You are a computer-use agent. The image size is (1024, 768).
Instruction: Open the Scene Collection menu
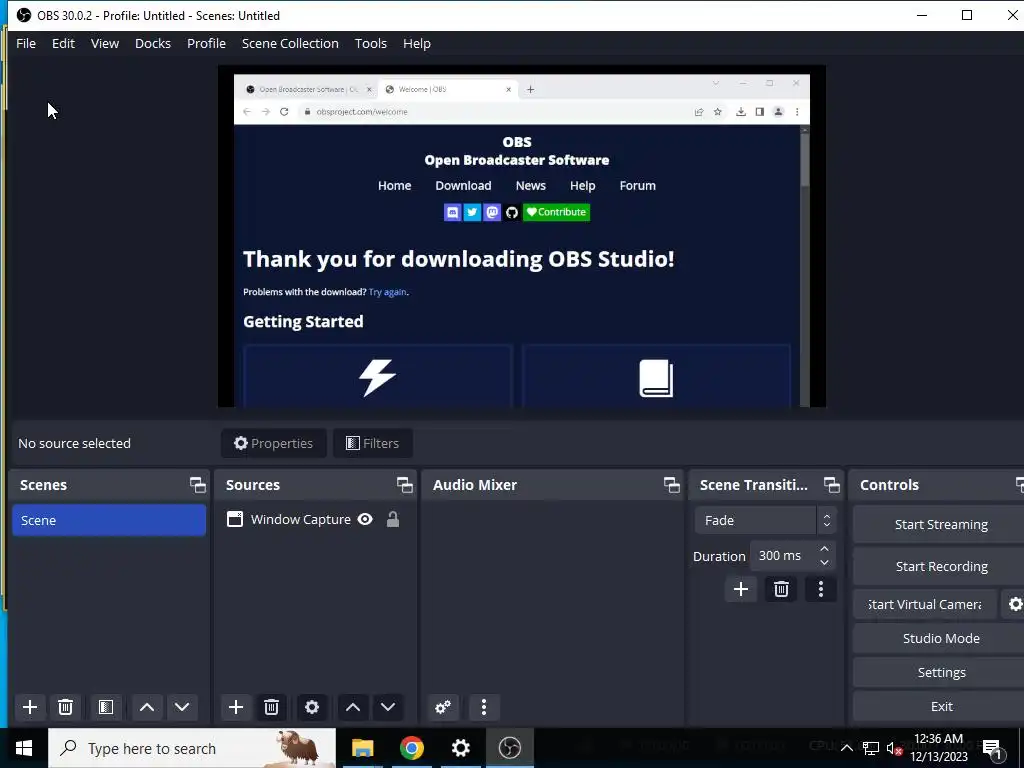click(290, 44)
